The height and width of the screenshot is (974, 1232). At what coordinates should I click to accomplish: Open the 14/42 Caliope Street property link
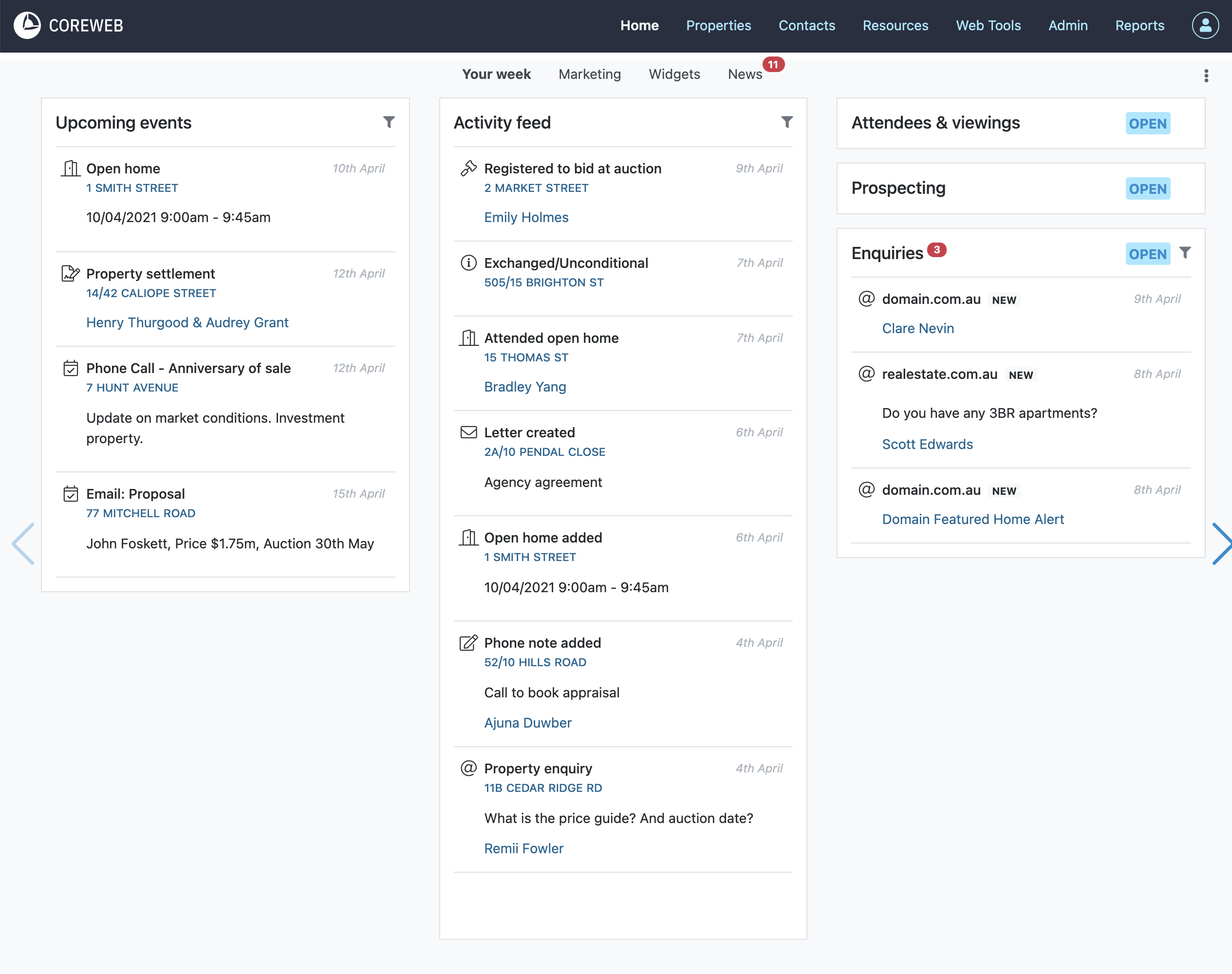tap(151, 293)
